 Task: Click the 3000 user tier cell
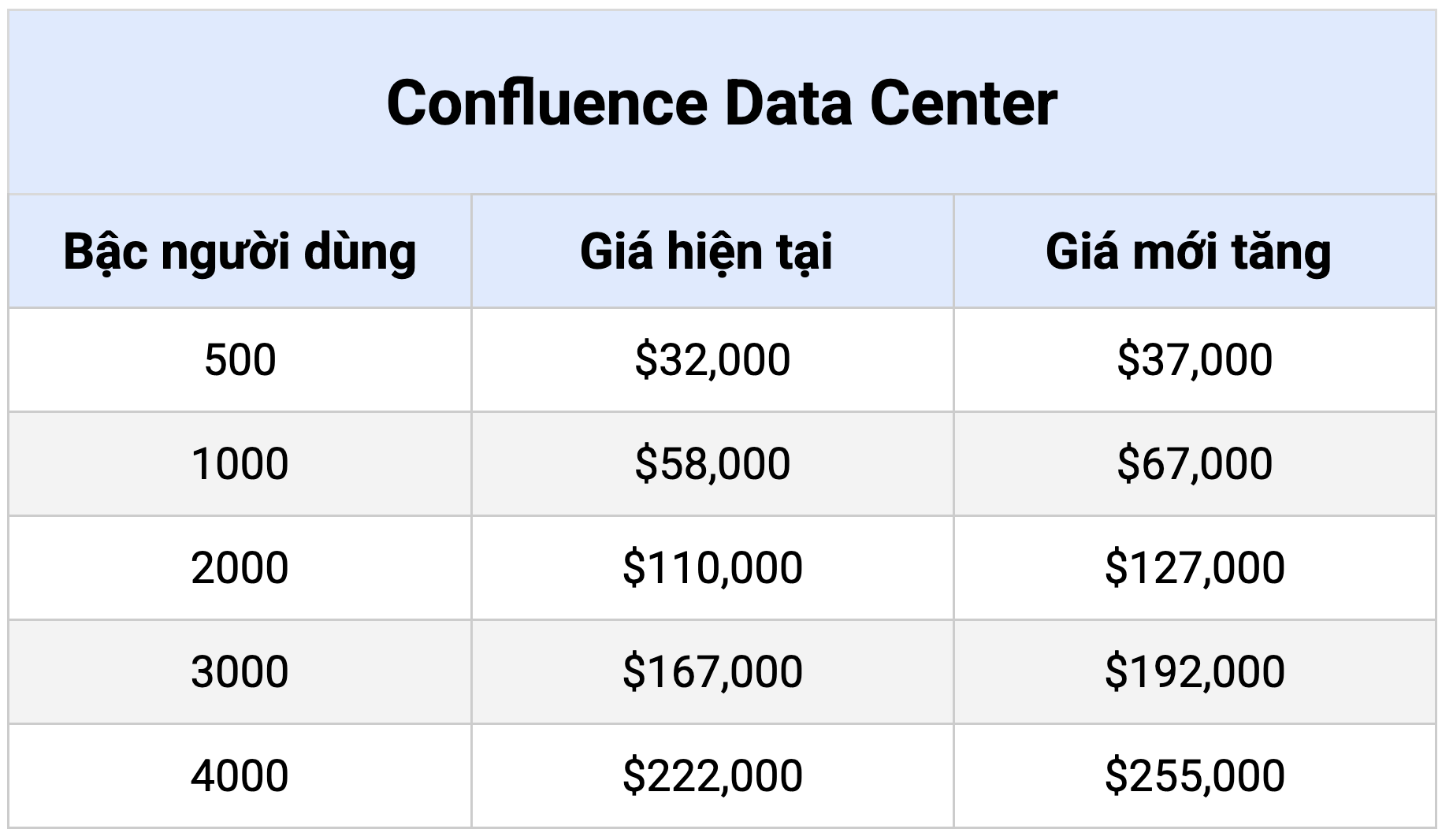[x=240, y=672]
